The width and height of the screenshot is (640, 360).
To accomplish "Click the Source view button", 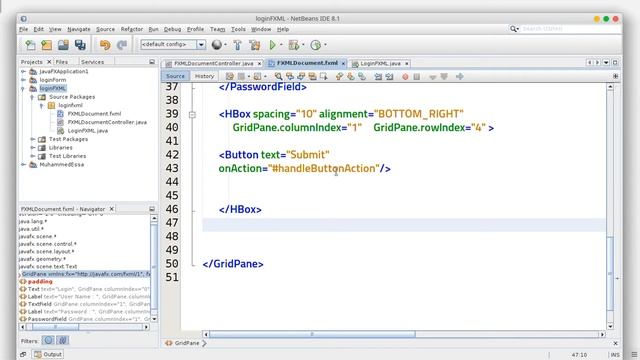I will [176, 76].
